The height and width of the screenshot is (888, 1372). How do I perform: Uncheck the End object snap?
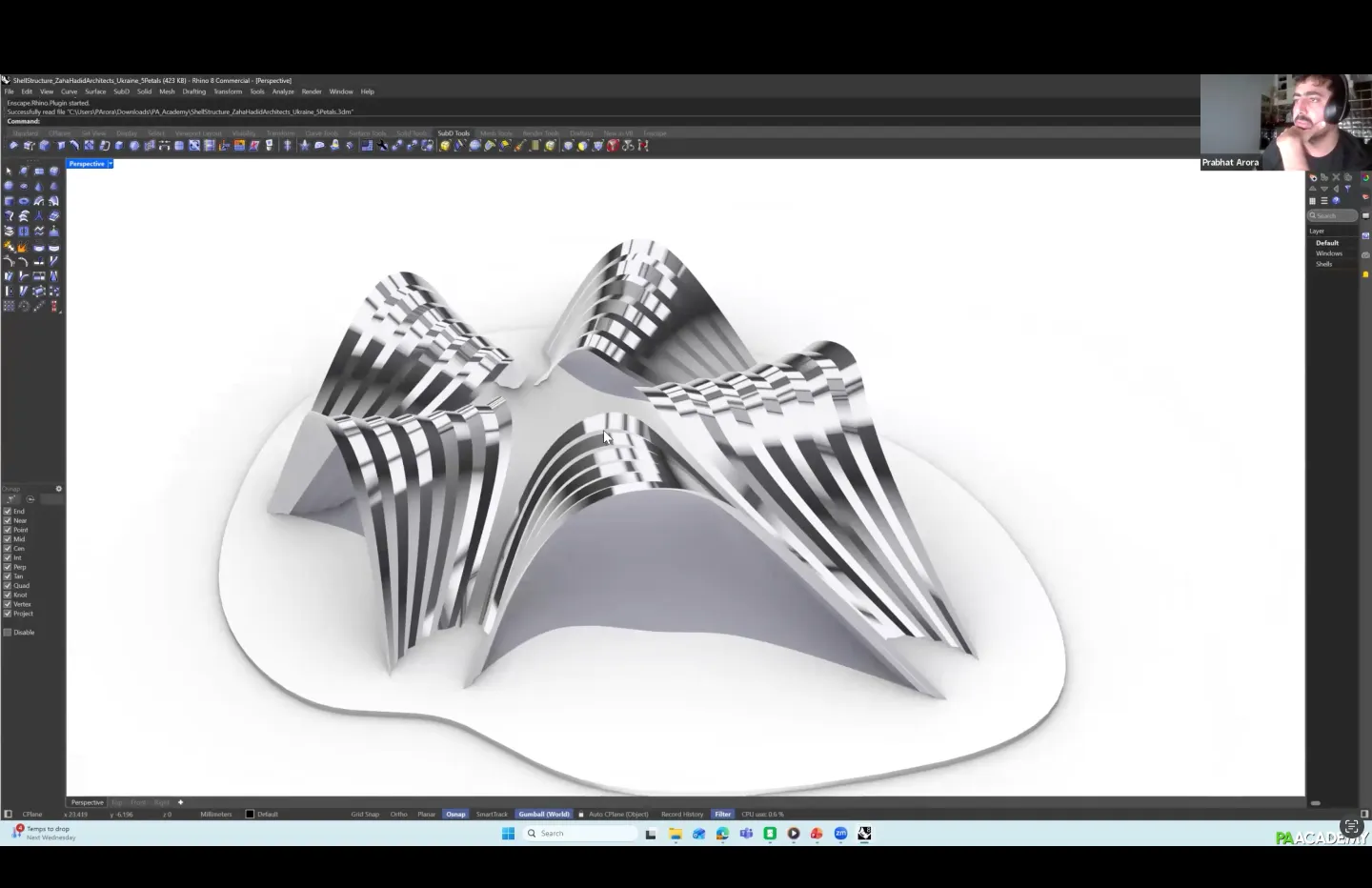pos(8,512)
